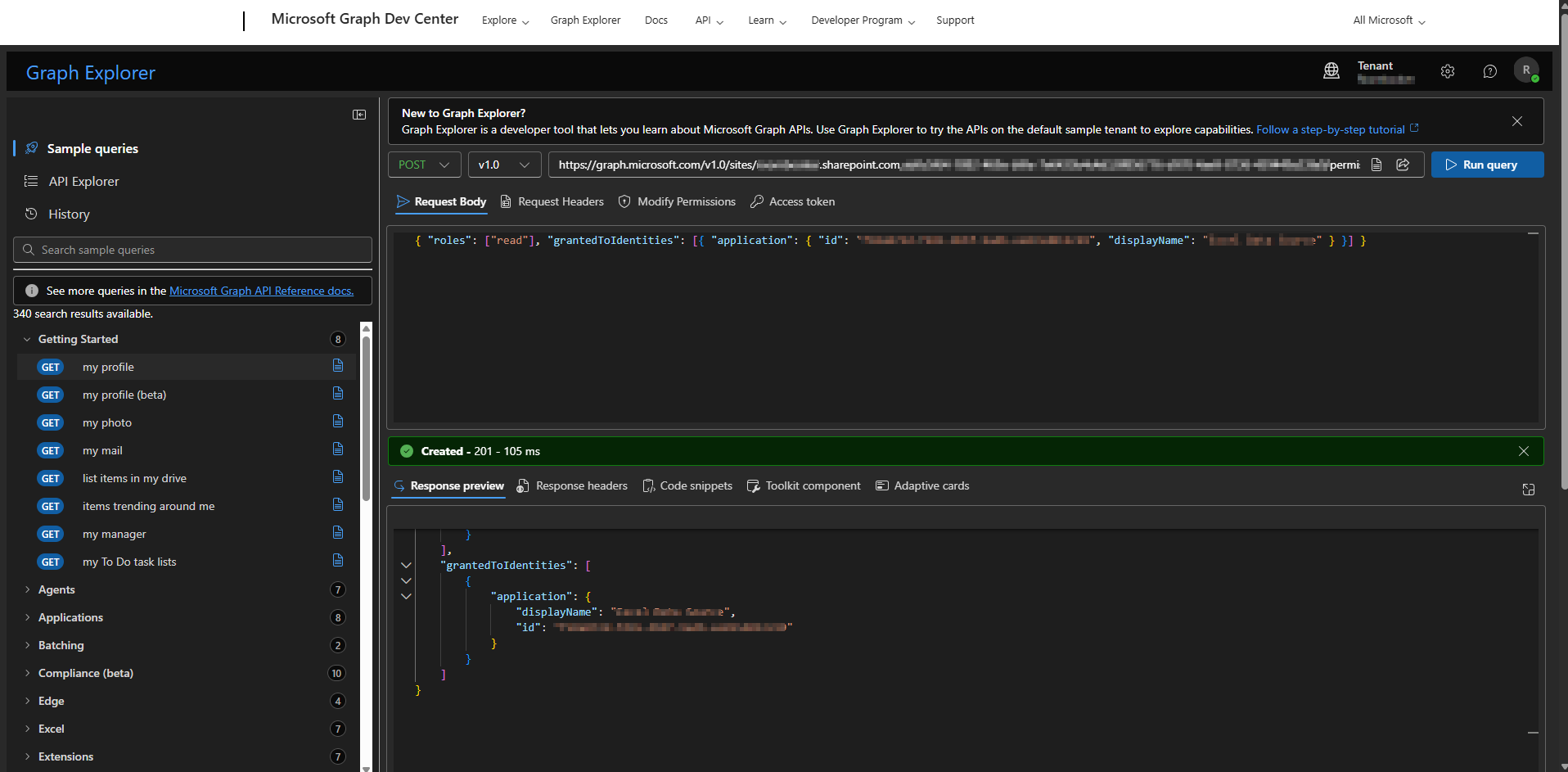Open the settings gear icon
Screen dimensions: 1568x772
pyautogui.click(x=1448, y=71)
